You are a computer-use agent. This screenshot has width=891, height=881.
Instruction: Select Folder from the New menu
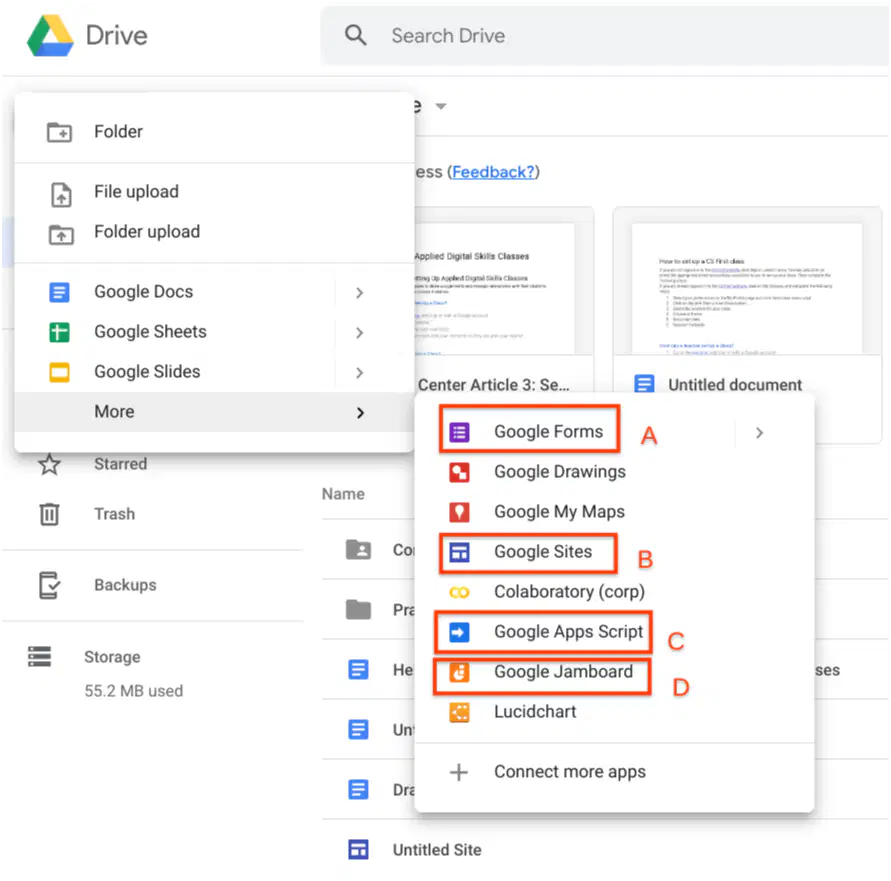(214, 132)
